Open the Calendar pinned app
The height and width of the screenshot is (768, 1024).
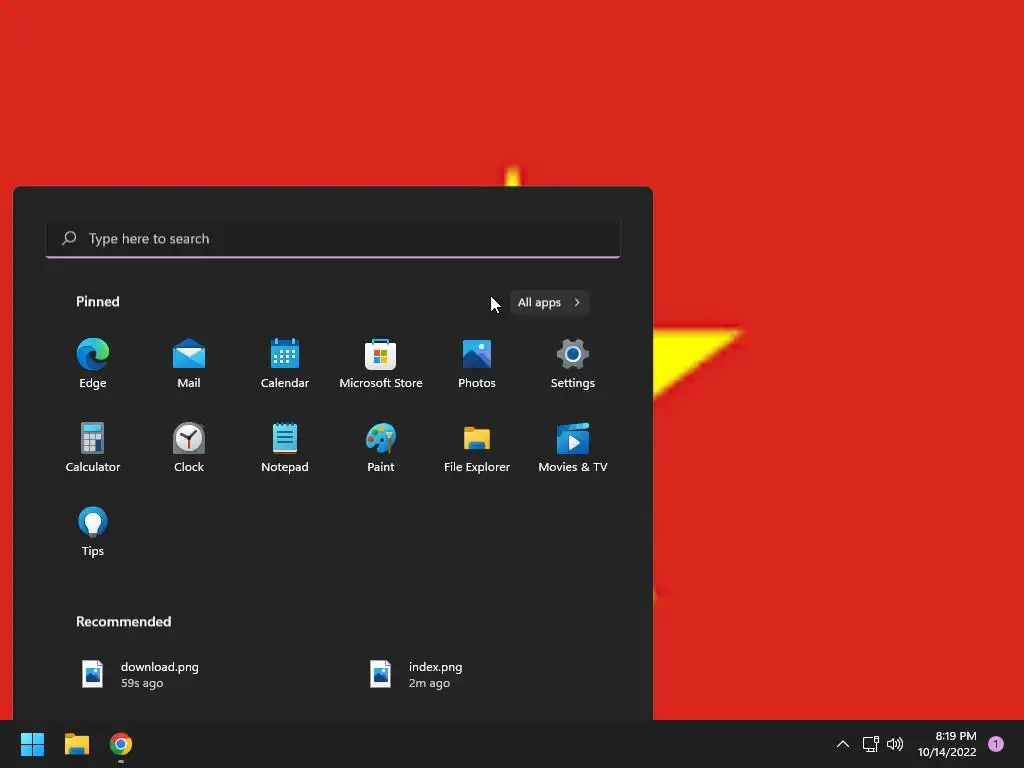(285, 364)
